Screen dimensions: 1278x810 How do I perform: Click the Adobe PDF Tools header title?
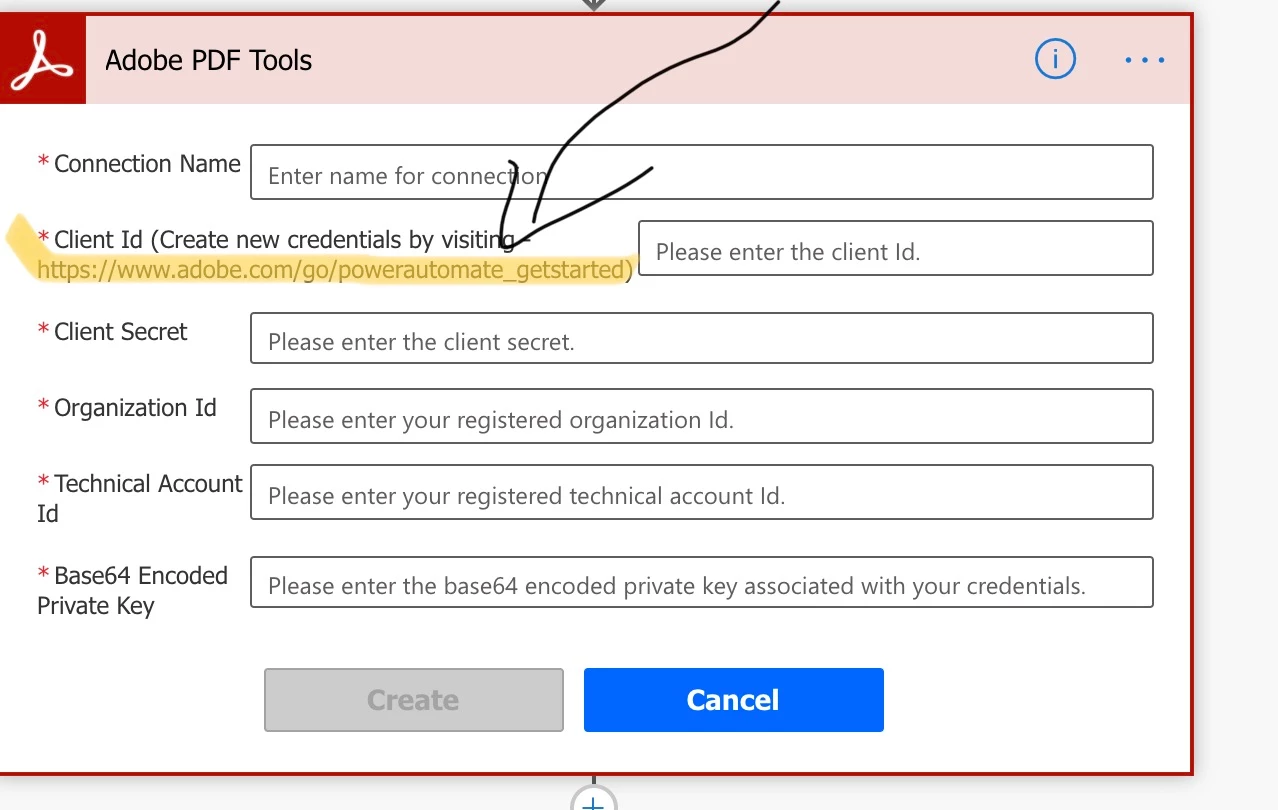point(209,61)
